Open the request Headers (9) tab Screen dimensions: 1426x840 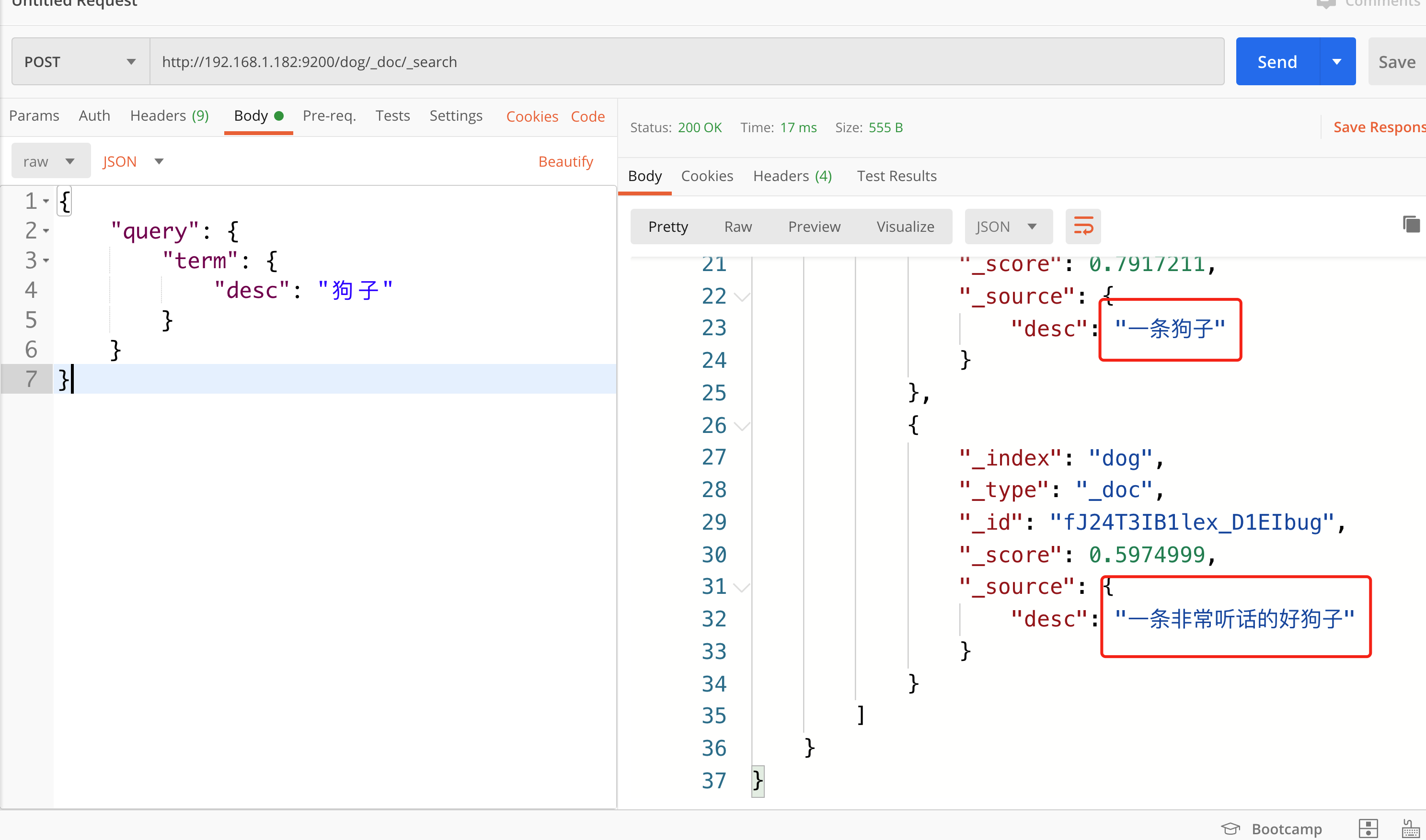(169, 116)
